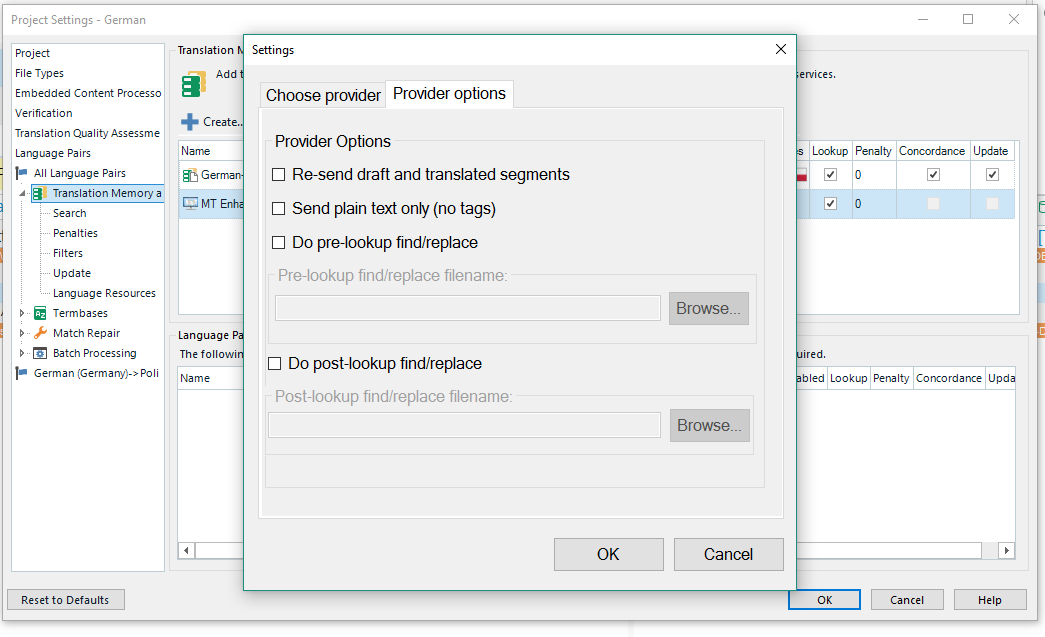This screenshot has height=637, width=1045.
Task: Enable Re-send draft and translated segments
Action: [x=279, y=175]
